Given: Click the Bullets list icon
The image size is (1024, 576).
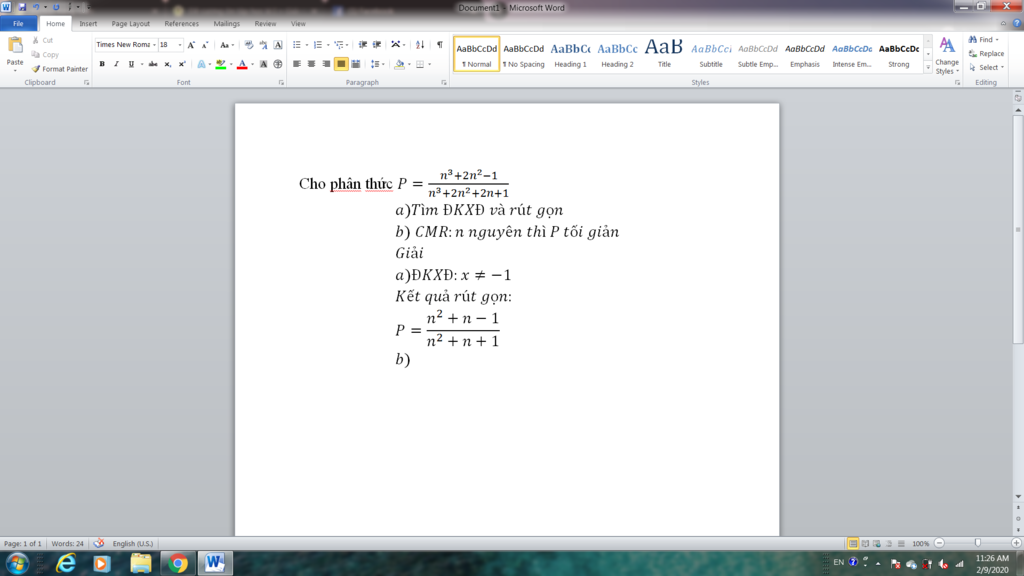Looking at the screenshot, I should click(296, 45).
